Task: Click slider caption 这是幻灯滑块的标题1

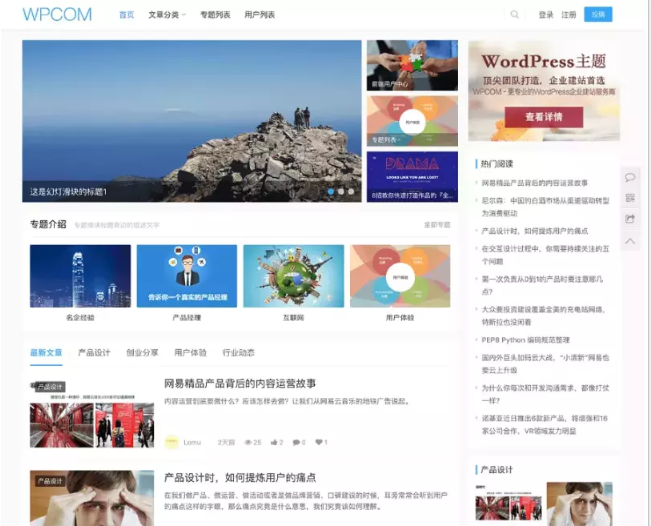Action: [x=69, y=192]
